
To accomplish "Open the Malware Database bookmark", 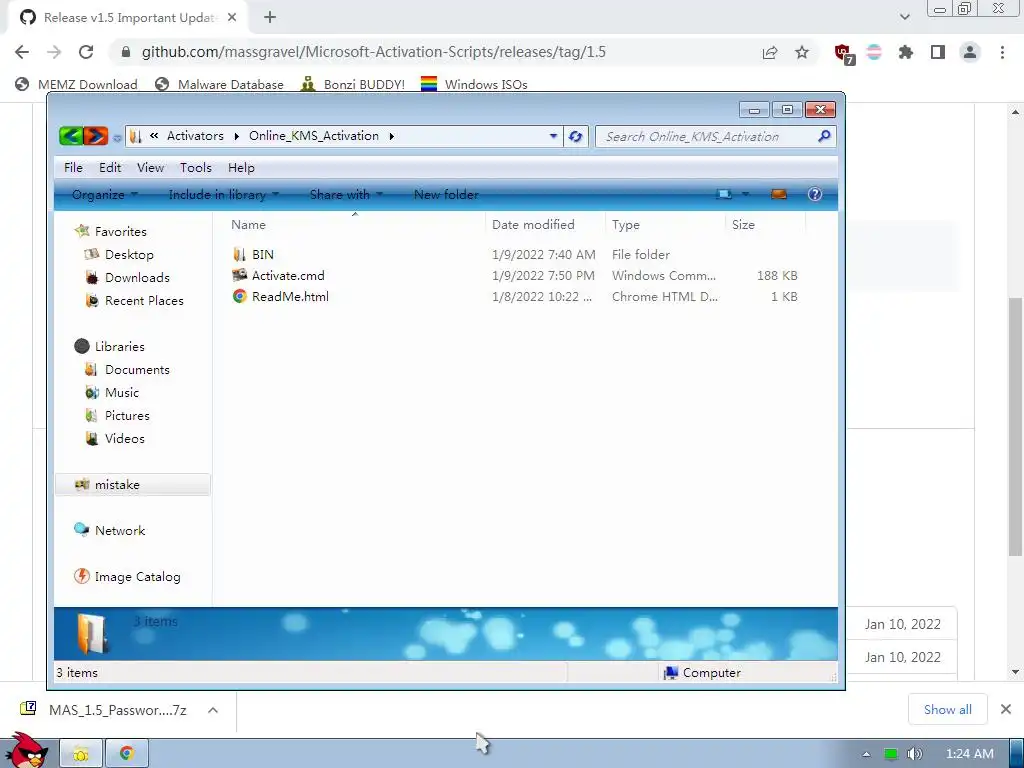I will tap(219, 84).
